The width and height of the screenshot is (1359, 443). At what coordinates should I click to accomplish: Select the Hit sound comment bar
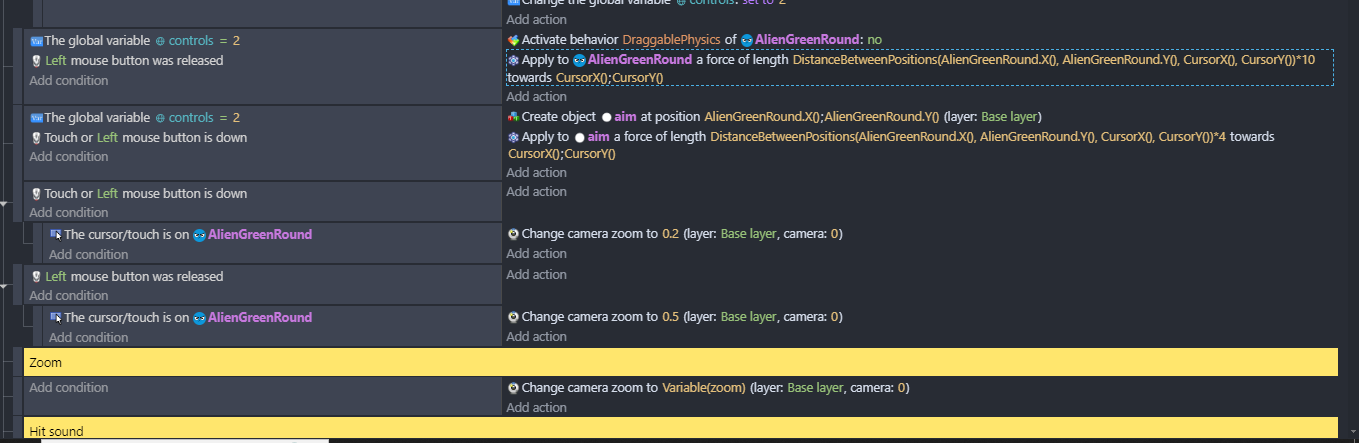pos(680,431)
